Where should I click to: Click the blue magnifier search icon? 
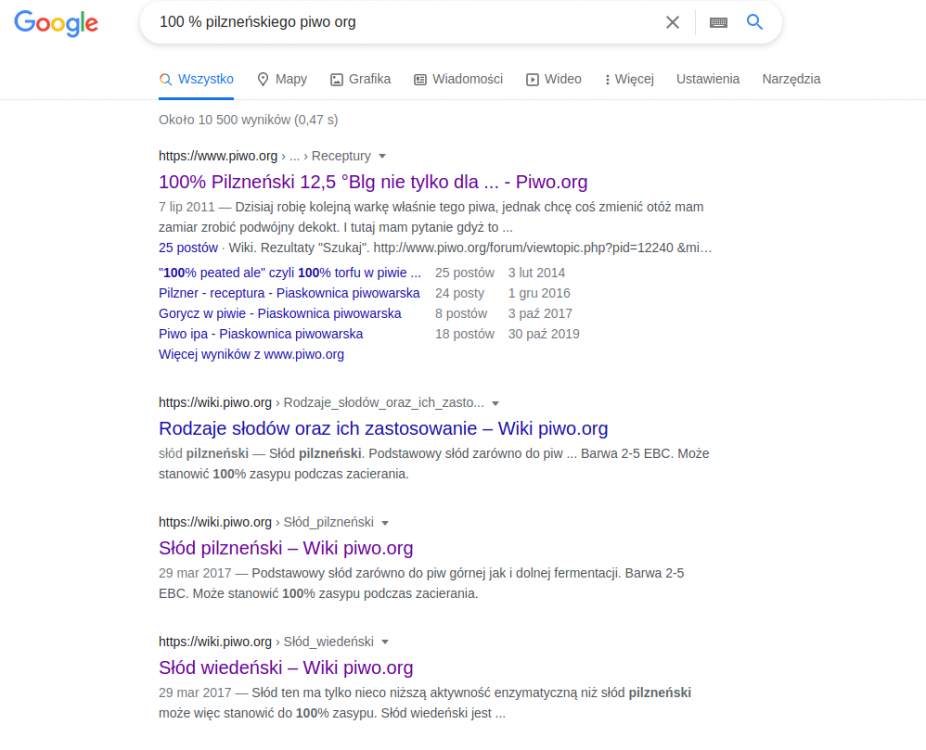pos(755,22)
